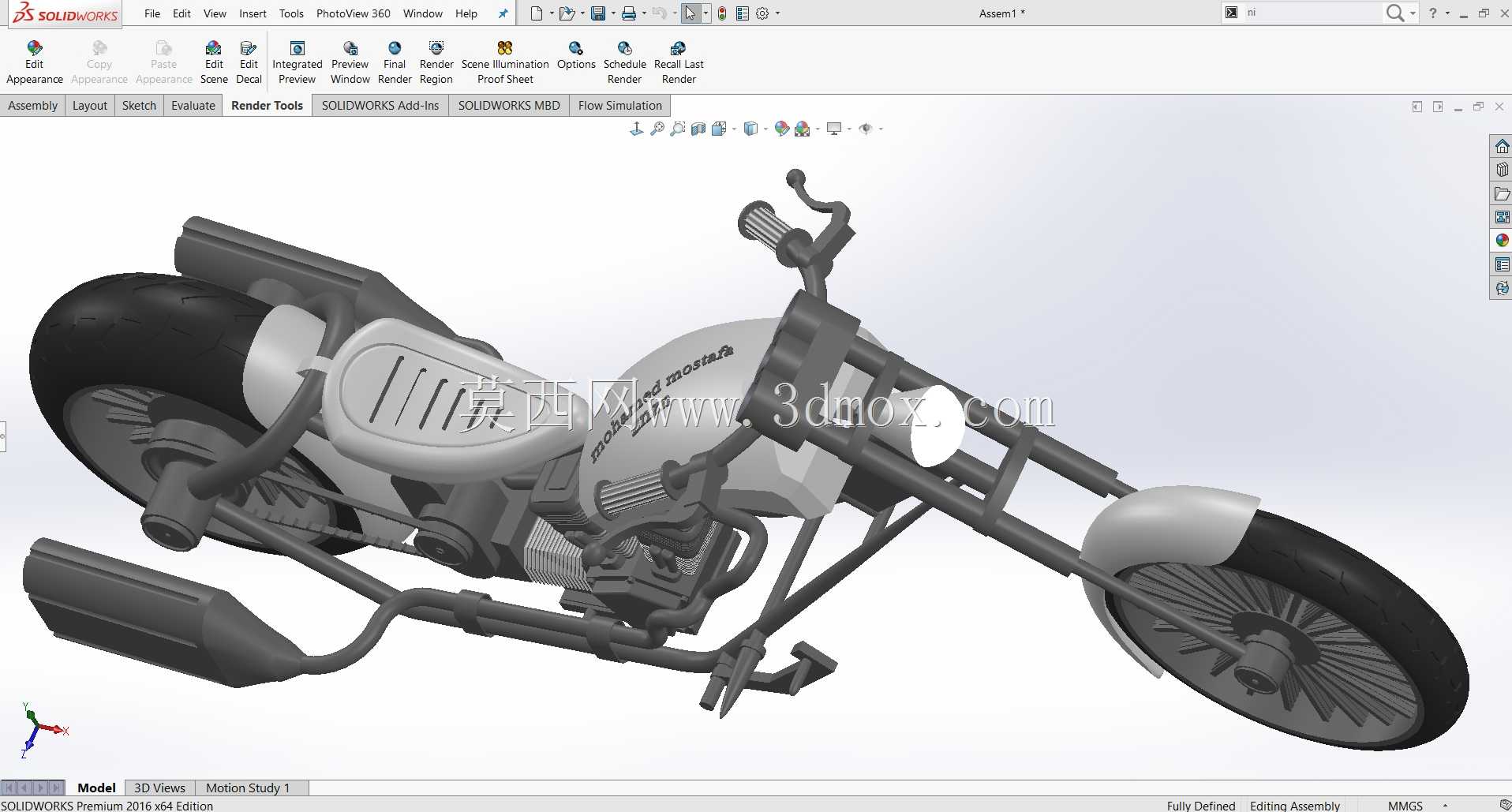Open the Edit Decal tool
The width and height of the screenshot is (1512, 812).
tap(249, 63)
